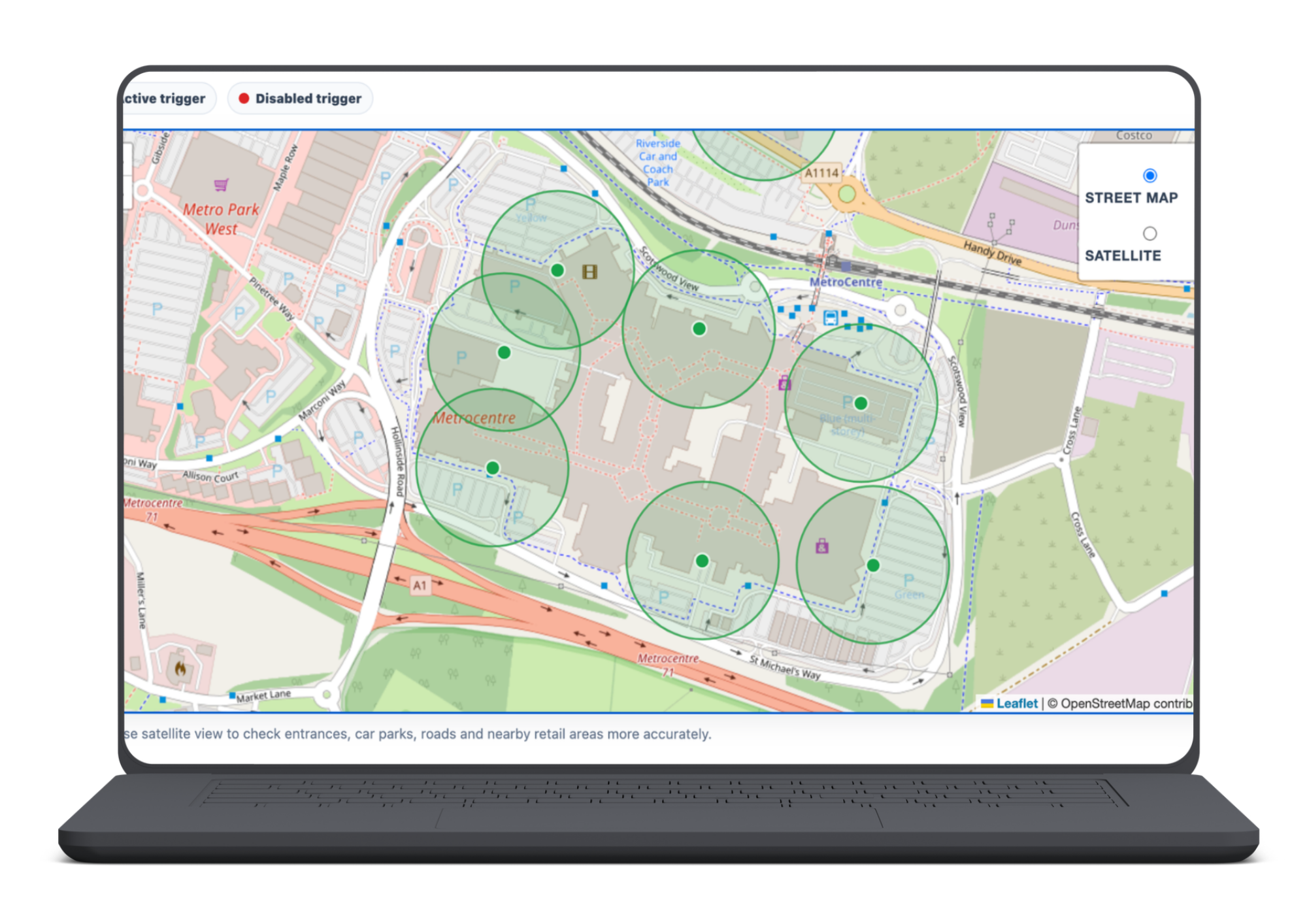
Task: Click the Handy Drive road label
Action: (992, 253)
